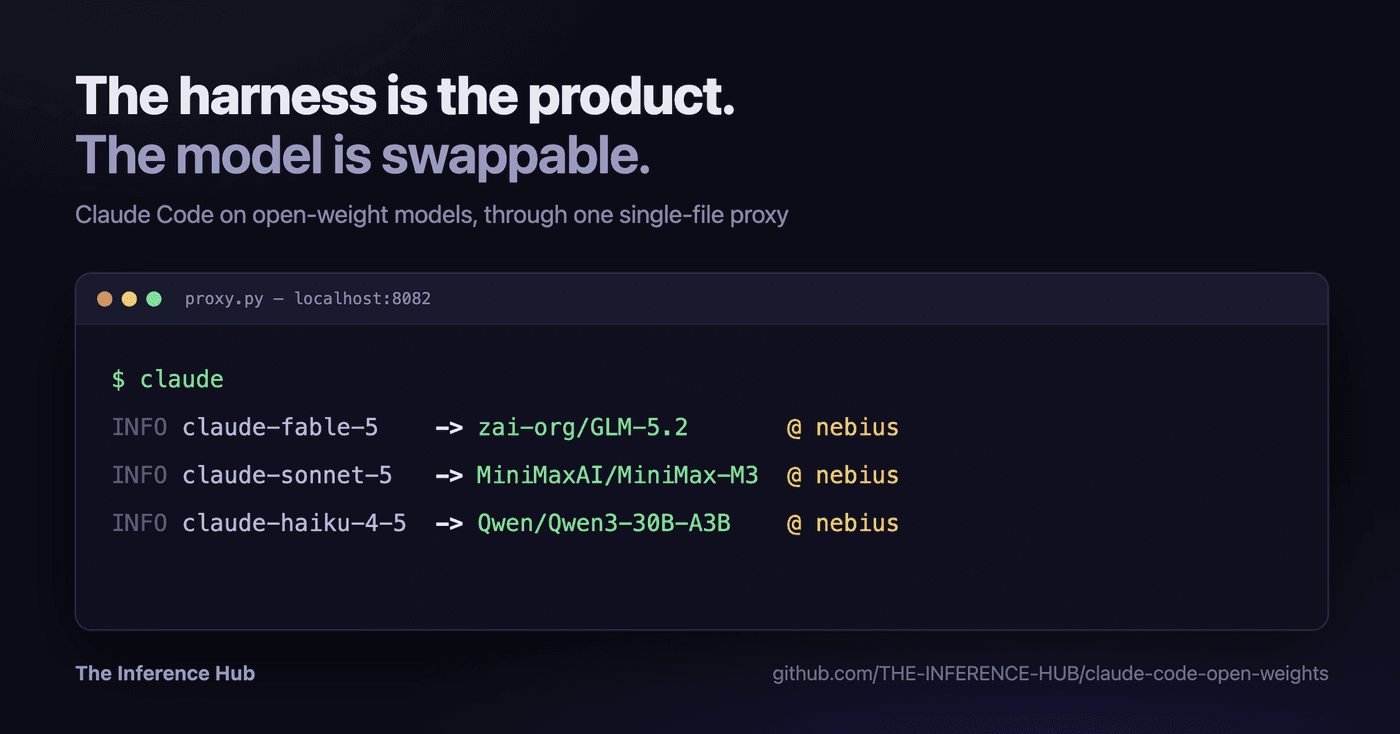Select the Qwen/Qwen3-30B-A3B model name
The image size is (1400, 734).
tap(604, 523)
